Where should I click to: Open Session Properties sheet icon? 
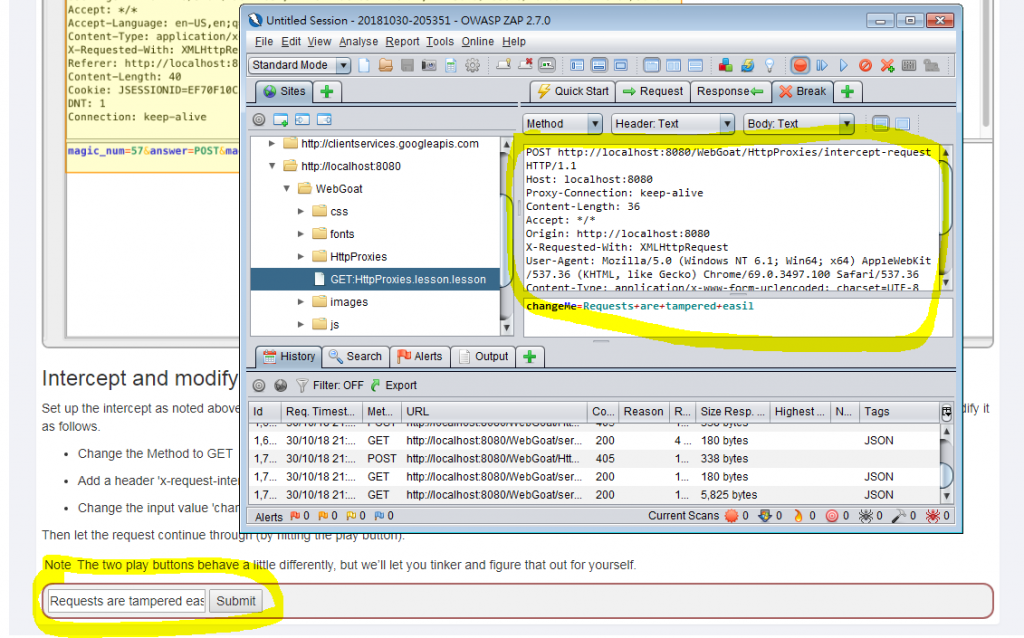coord(451,65)
